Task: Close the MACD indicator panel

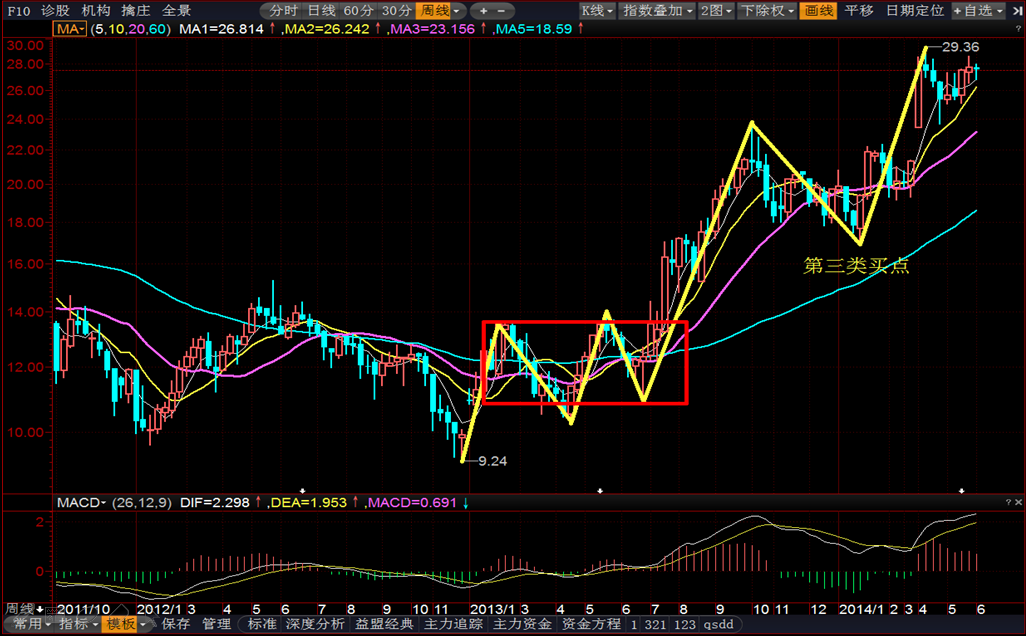Action: pos(1018,502)
